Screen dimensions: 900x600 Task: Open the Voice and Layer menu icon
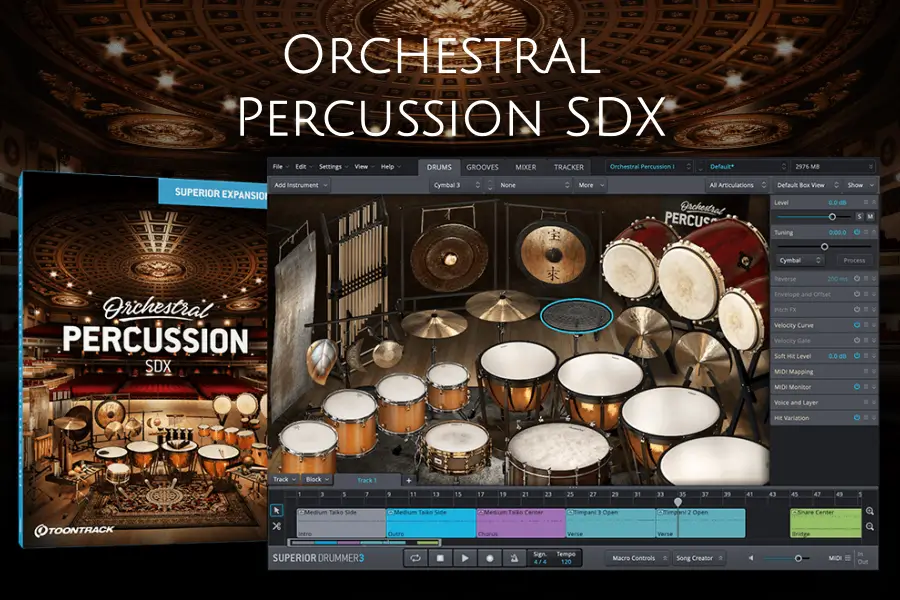(866, 402)
